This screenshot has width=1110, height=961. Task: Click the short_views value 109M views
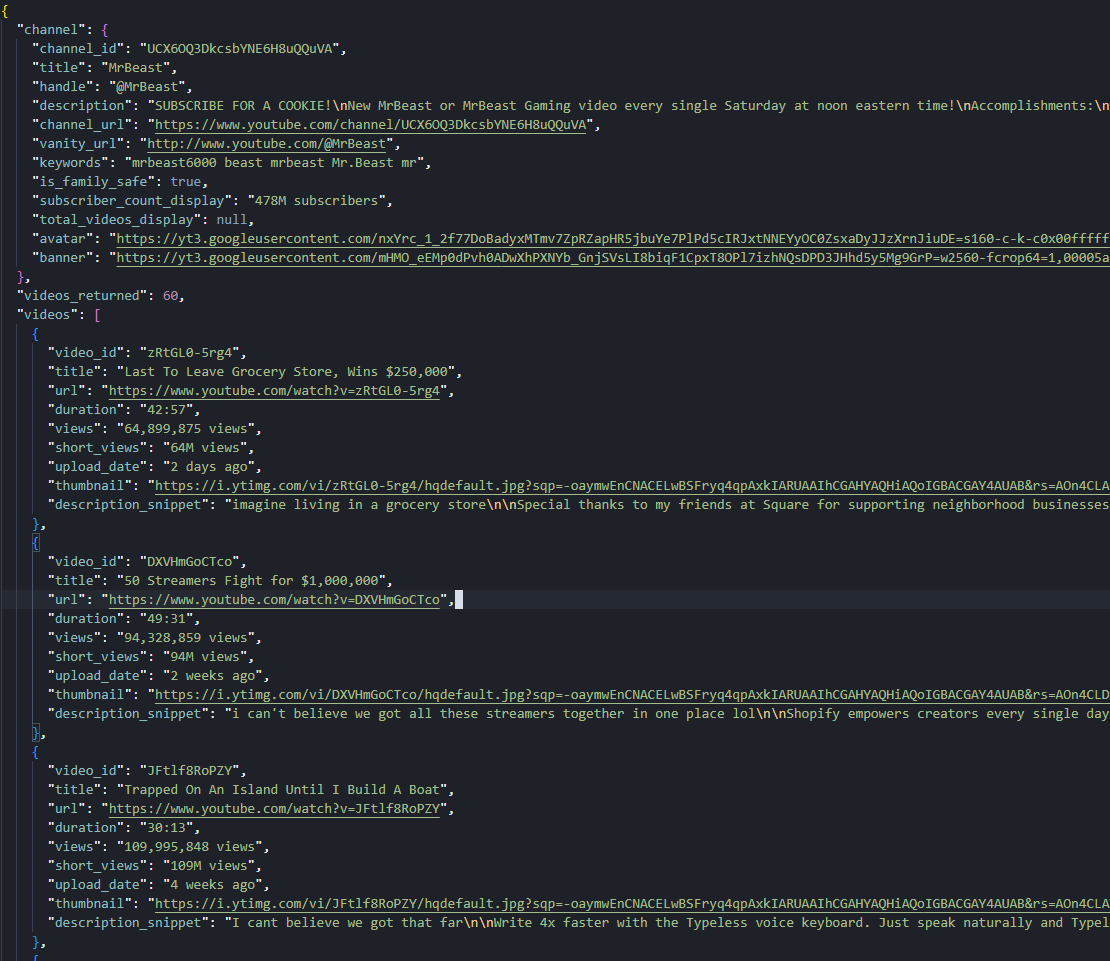click(209, 865)
